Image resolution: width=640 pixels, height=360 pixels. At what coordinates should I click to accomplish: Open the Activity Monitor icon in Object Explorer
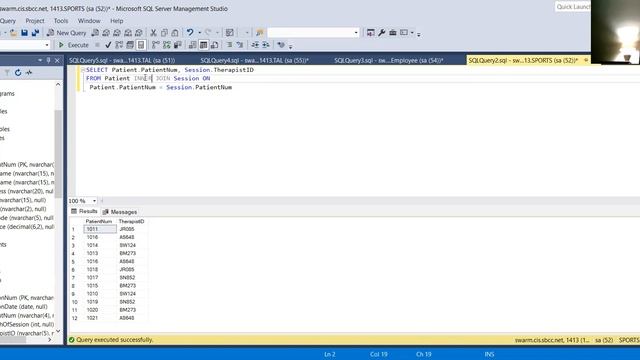coord(29,73)
